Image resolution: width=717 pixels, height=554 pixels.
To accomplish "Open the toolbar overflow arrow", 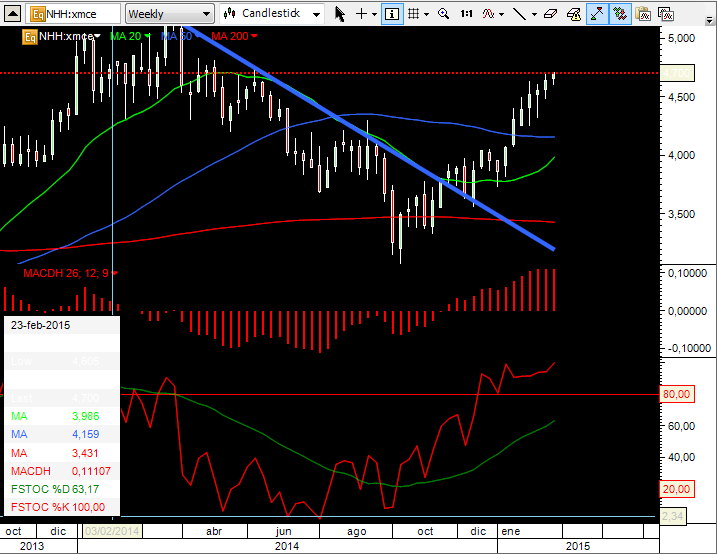I will point(709,20).
